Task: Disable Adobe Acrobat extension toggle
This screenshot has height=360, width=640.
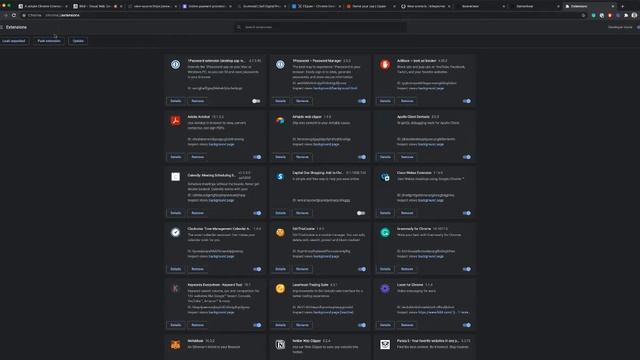Action: (x=257, y=157)
